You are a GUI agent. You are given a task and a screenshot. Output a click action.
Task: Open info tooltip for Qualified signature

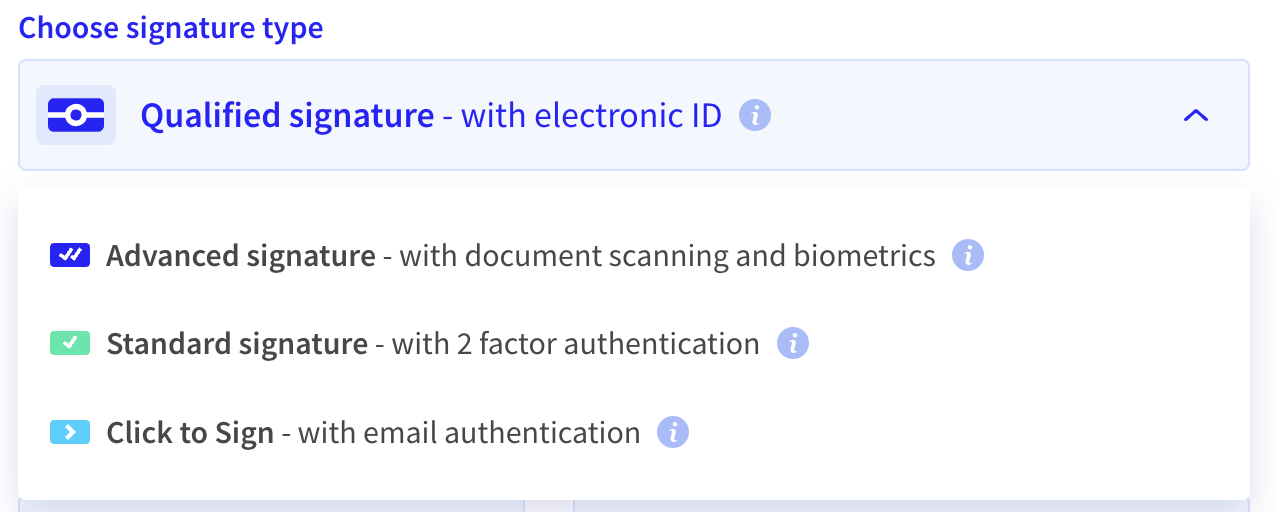pyautogui.click(x=755, y=116)
